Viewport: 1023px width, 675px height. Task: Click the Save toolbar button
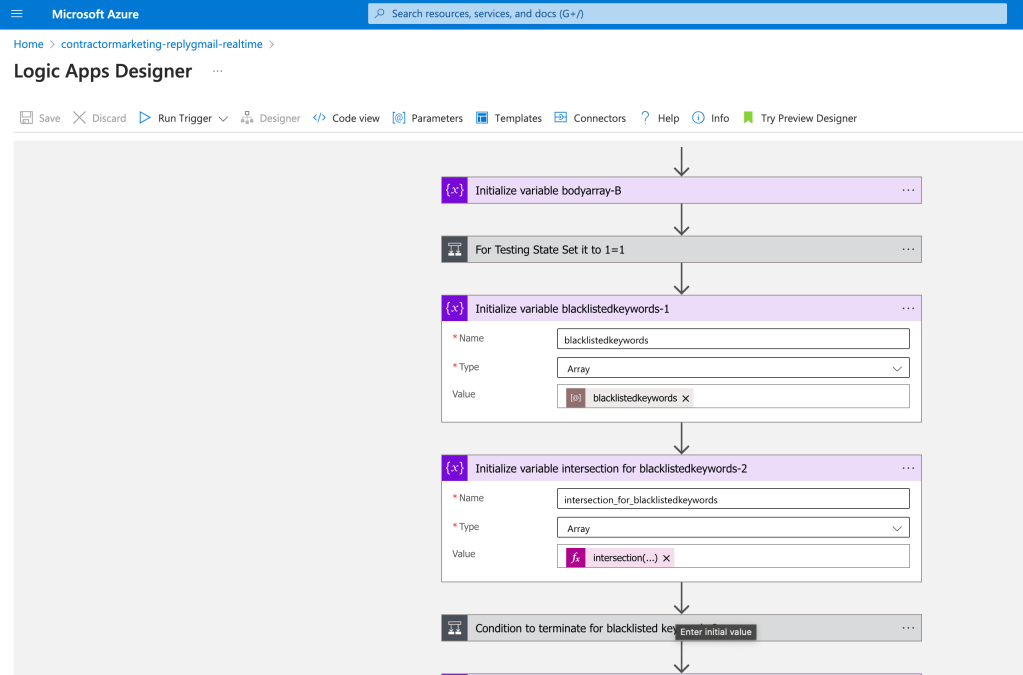40,118
